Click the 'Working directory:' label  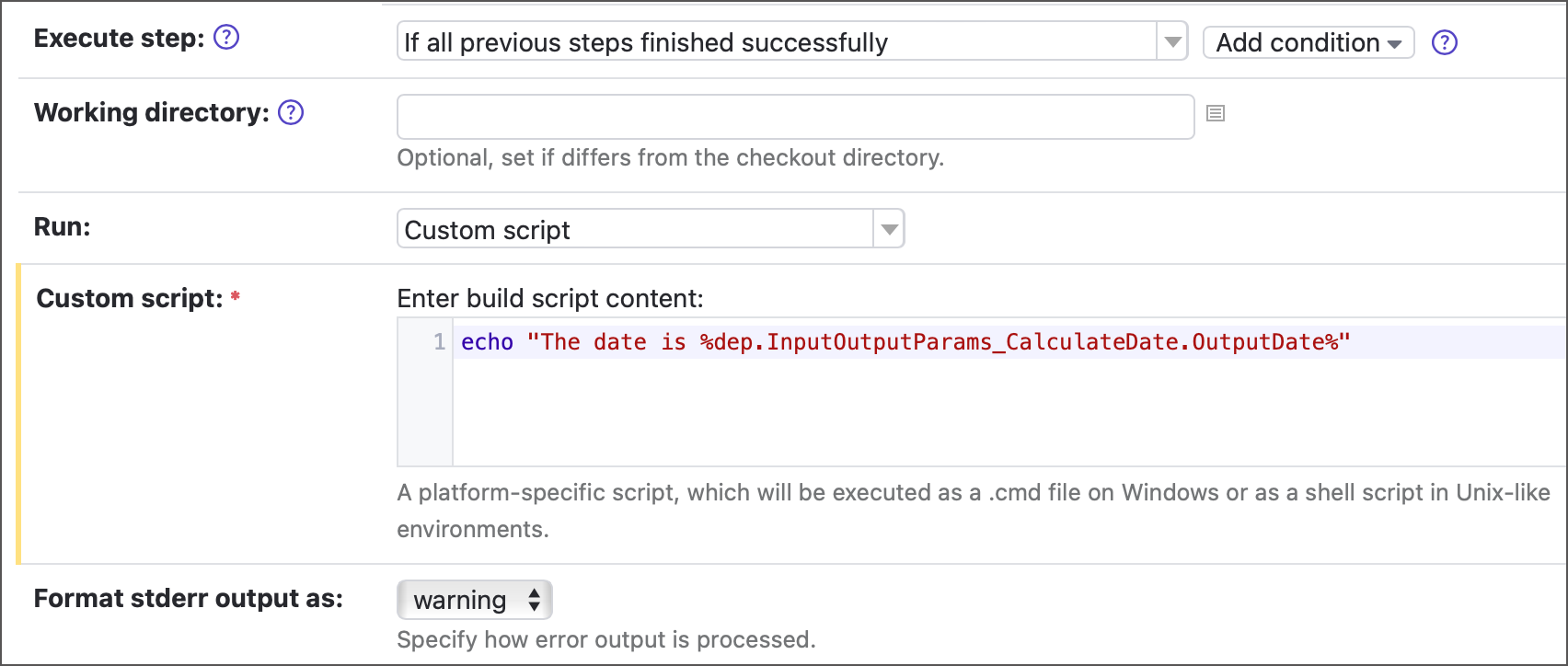tap(151, 112)
